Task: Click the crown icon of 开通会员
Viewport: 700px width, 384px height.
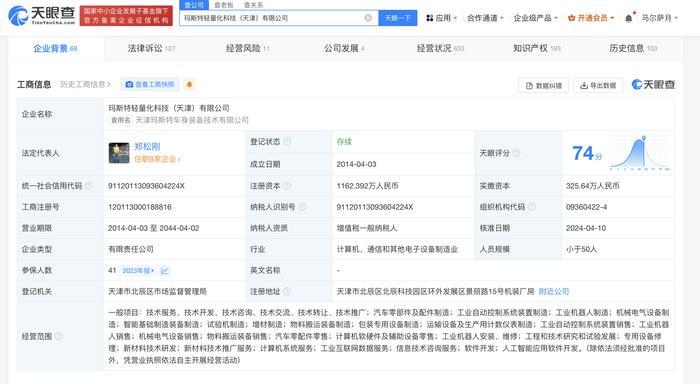Action: click(x=571, y=18)
